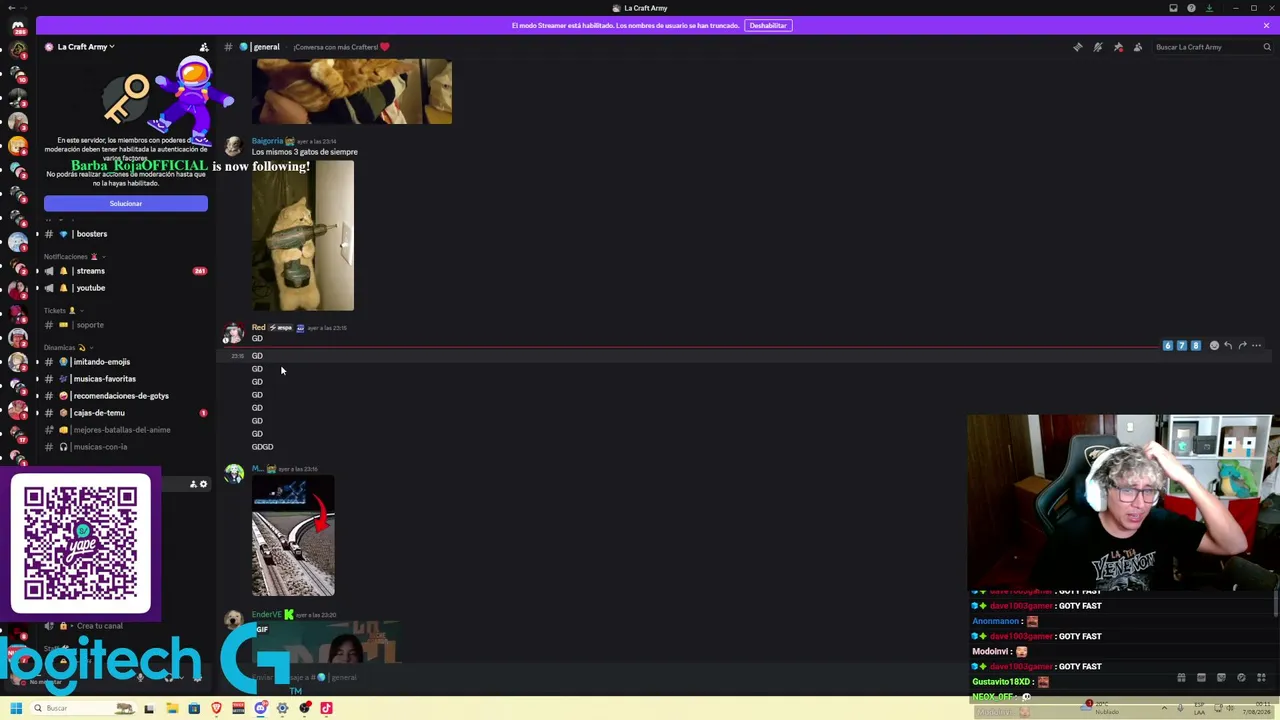Open the Brave browser taskbar icon
Viewport: 1280px width, 720px height.
216,708
